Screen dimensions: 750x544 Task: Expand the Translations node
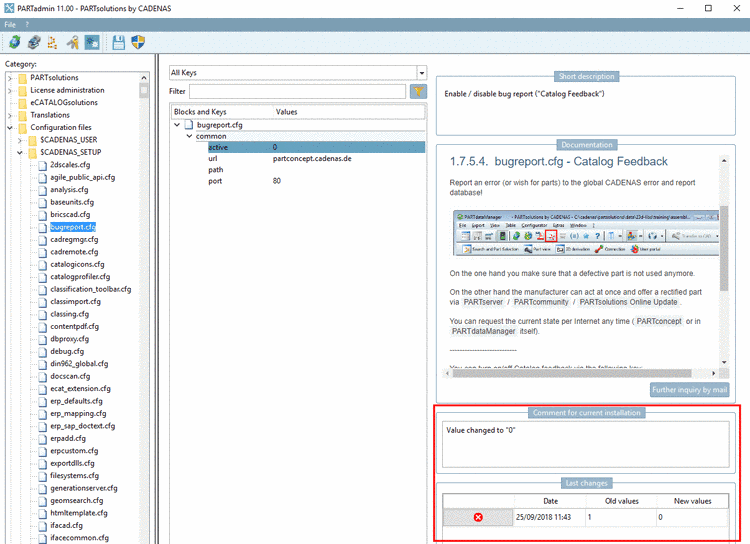tap(10, 115)
